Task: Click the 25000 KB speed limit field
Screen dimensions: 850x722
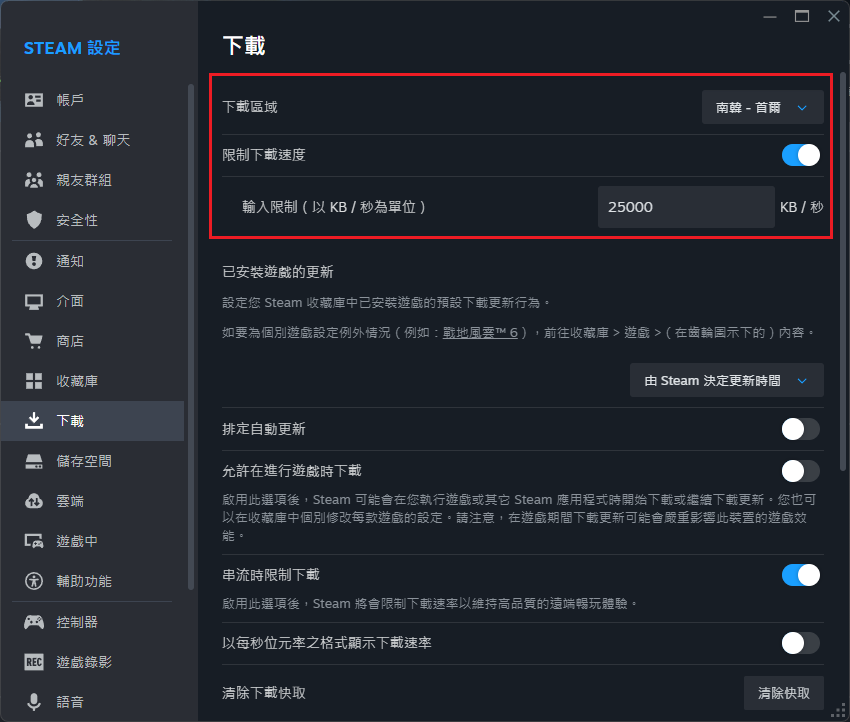Action: pyautogui.click(x=685, y=207)
